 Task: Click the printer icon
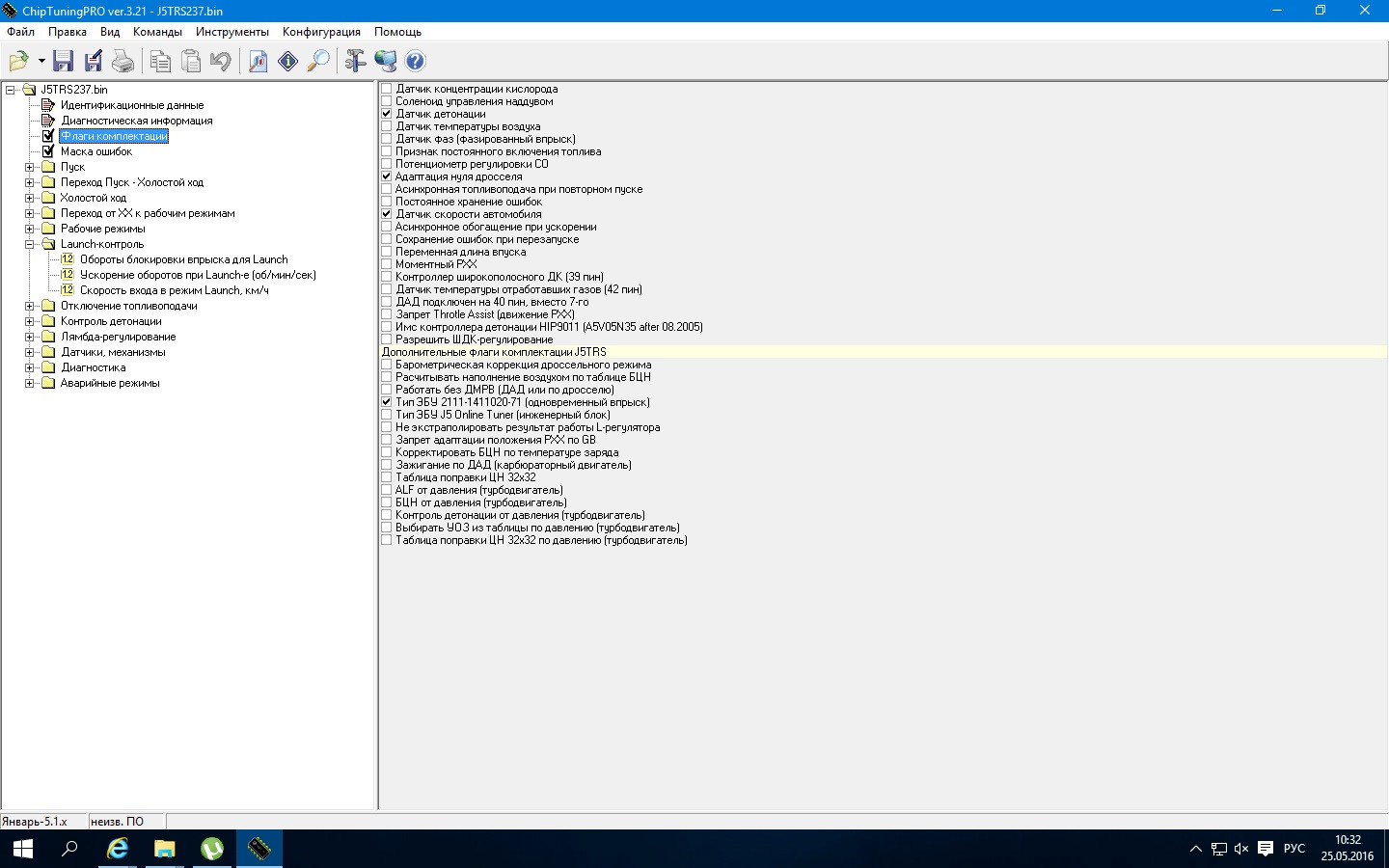tap(123, 62)
